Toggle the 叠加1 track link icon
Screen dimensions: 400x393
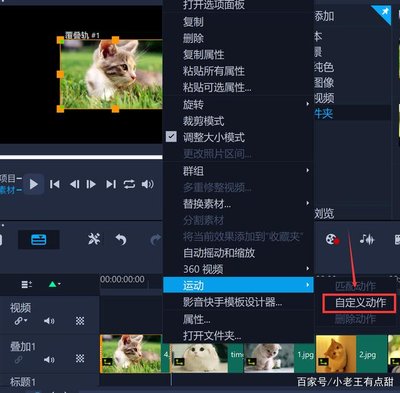point(19,359)
